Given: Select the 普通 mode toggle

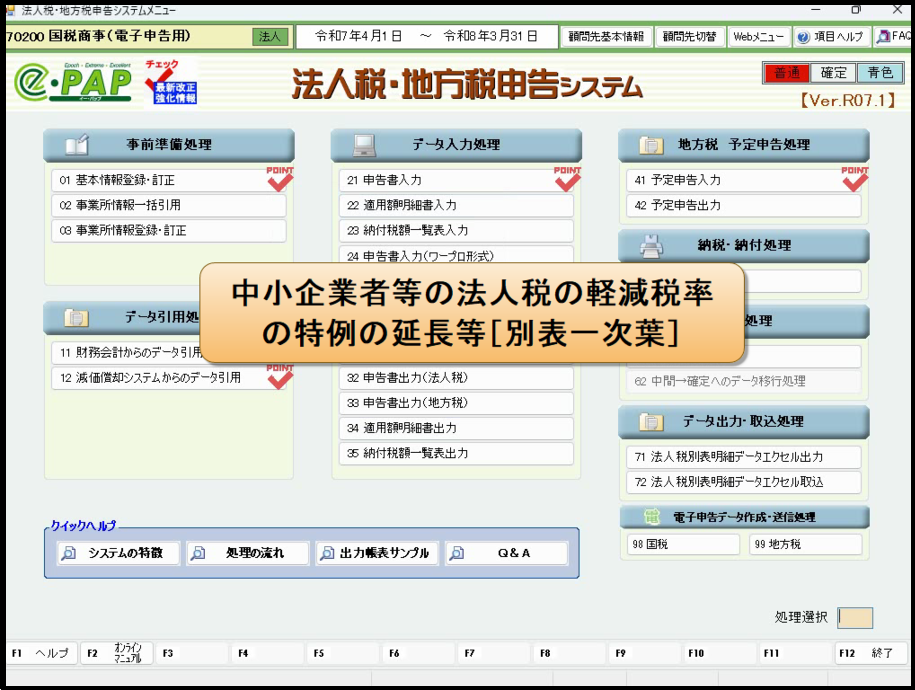Looking at the screenshot, I should (787, 73).
